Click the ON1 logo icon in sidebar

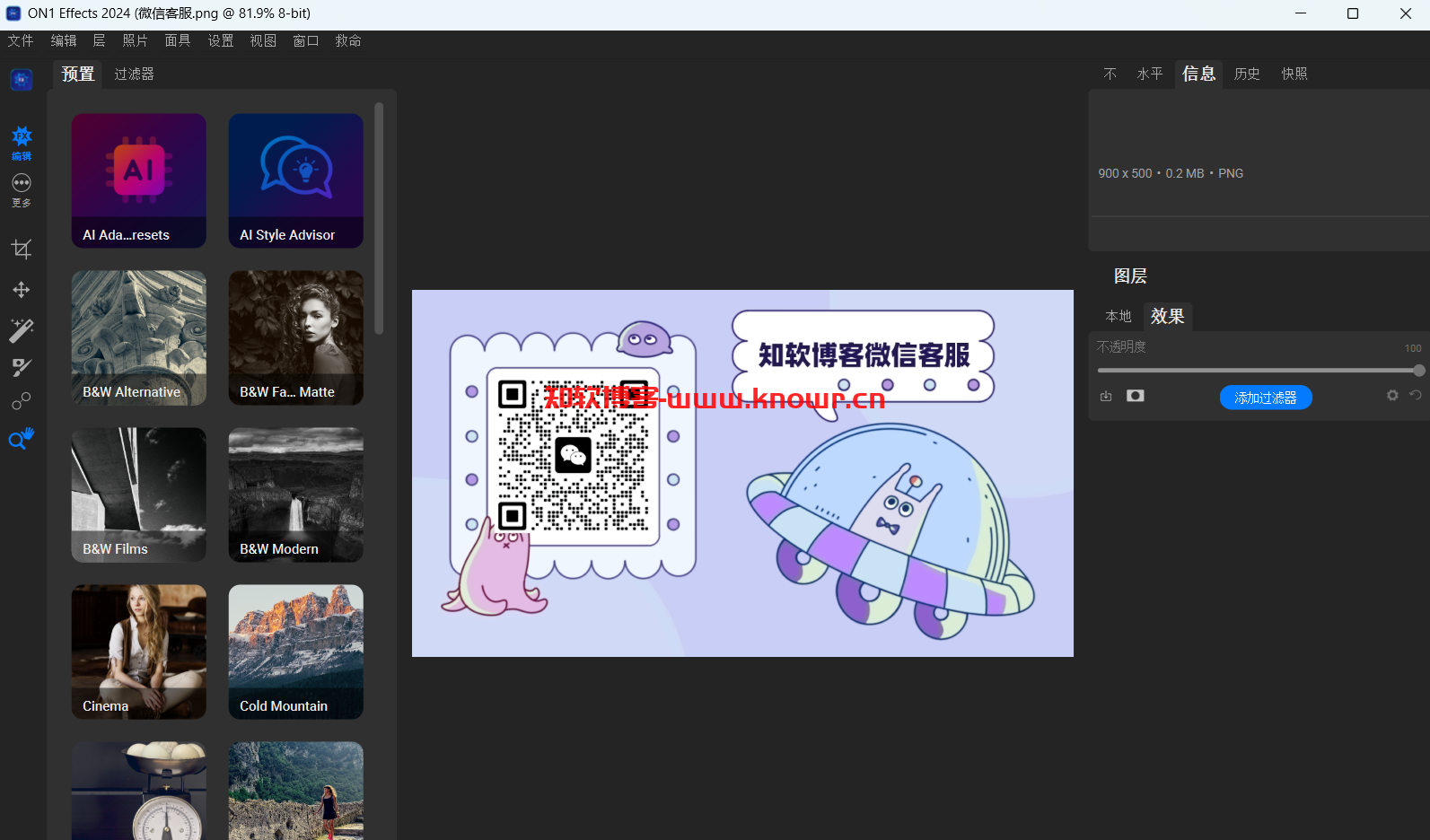[22, 80]
